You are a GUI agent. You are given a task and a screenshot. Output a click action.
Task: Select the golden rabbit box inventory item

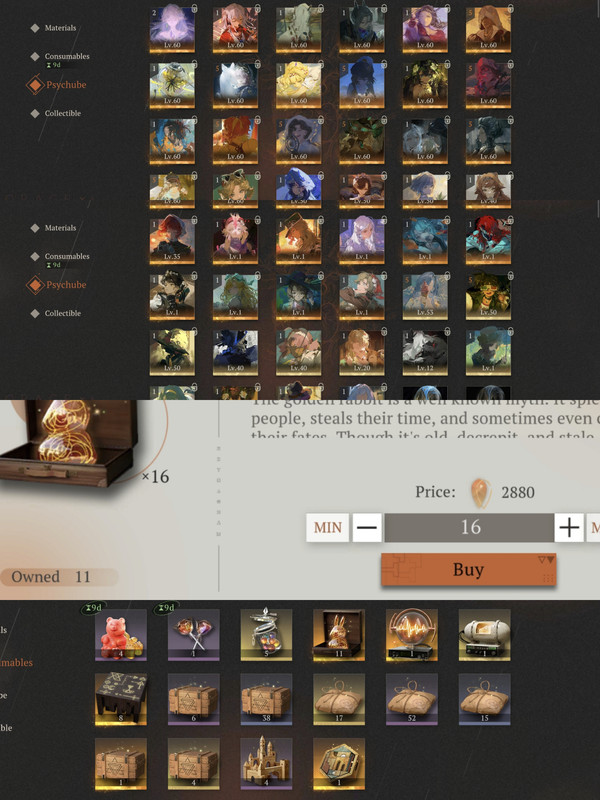point(339,635)
